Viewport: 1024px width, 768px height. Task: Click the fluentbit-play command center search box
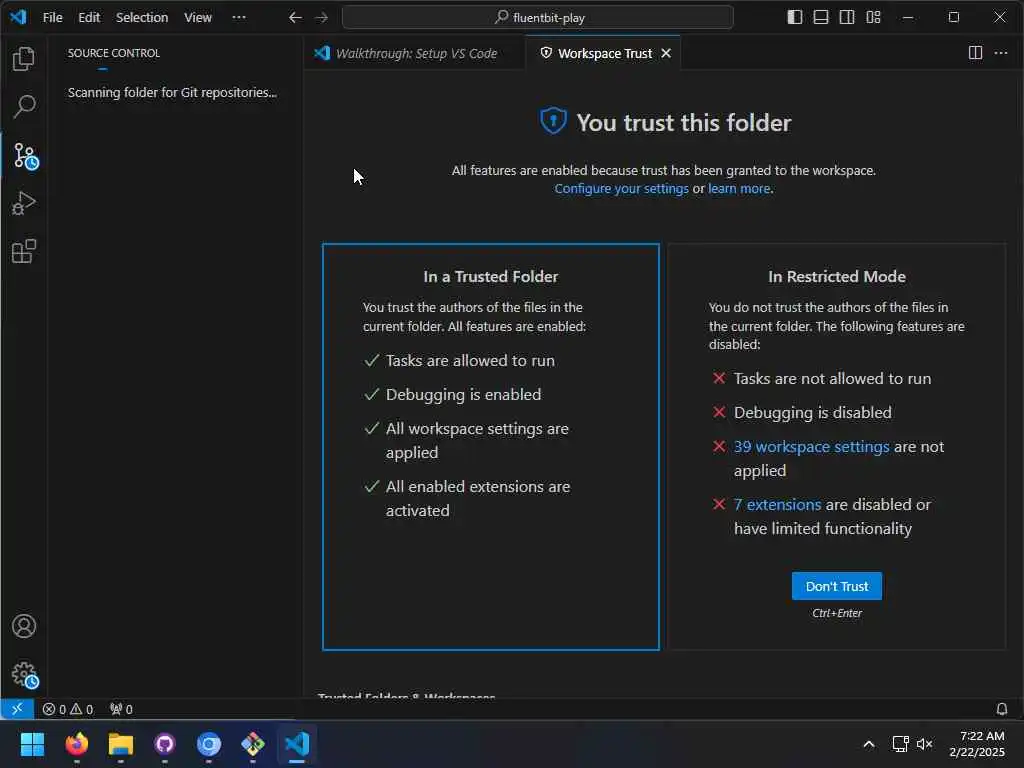(537, 18)
